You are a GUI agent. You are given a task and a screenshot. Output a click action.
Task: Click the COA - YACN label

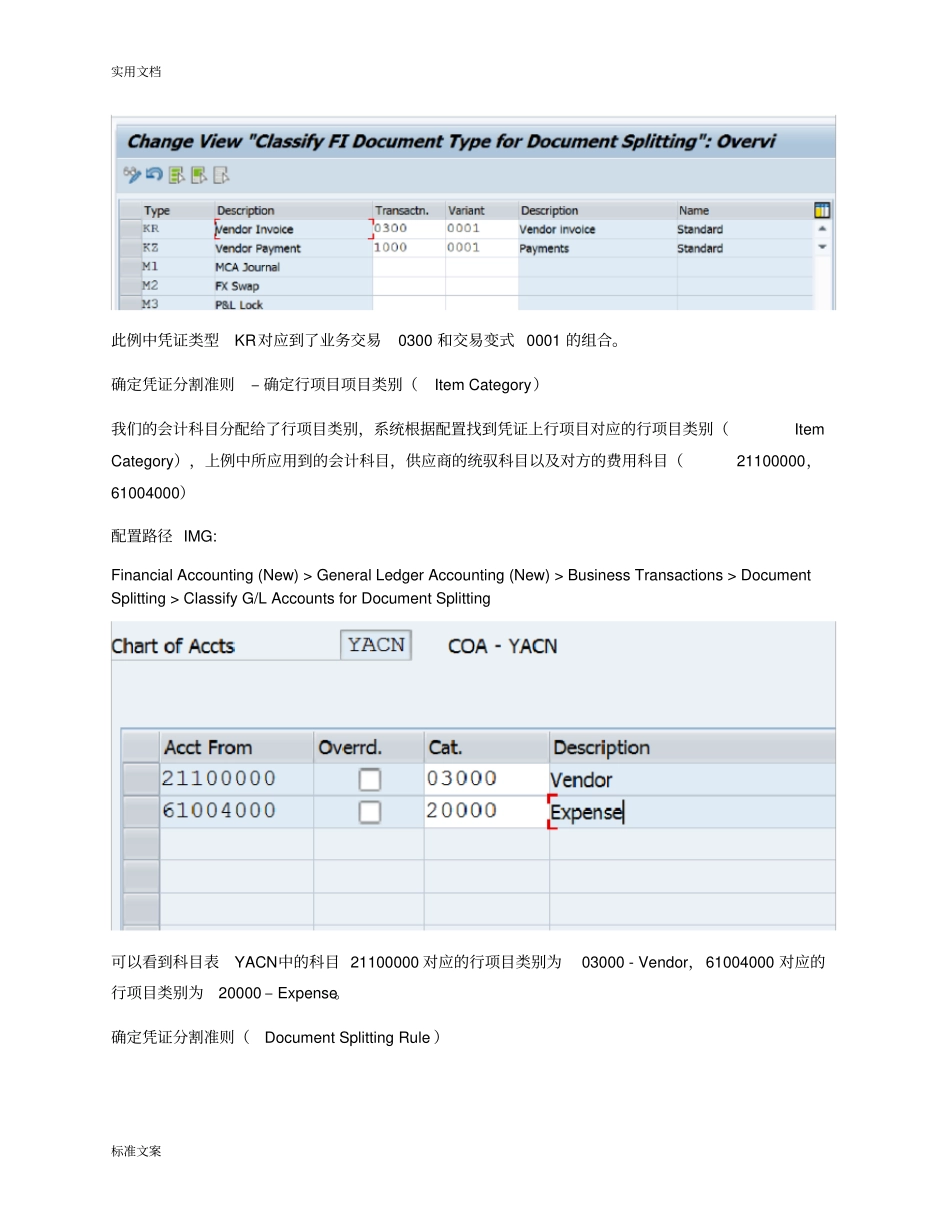tap(502, 646)
